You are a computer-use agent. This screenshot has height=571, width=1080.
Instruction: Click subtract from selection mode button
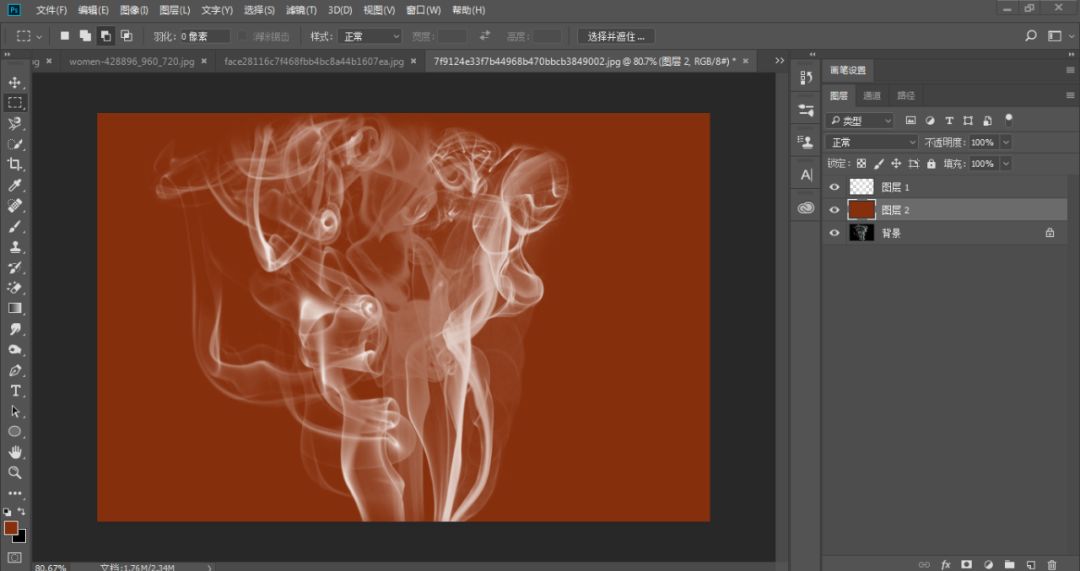point(105,36)
